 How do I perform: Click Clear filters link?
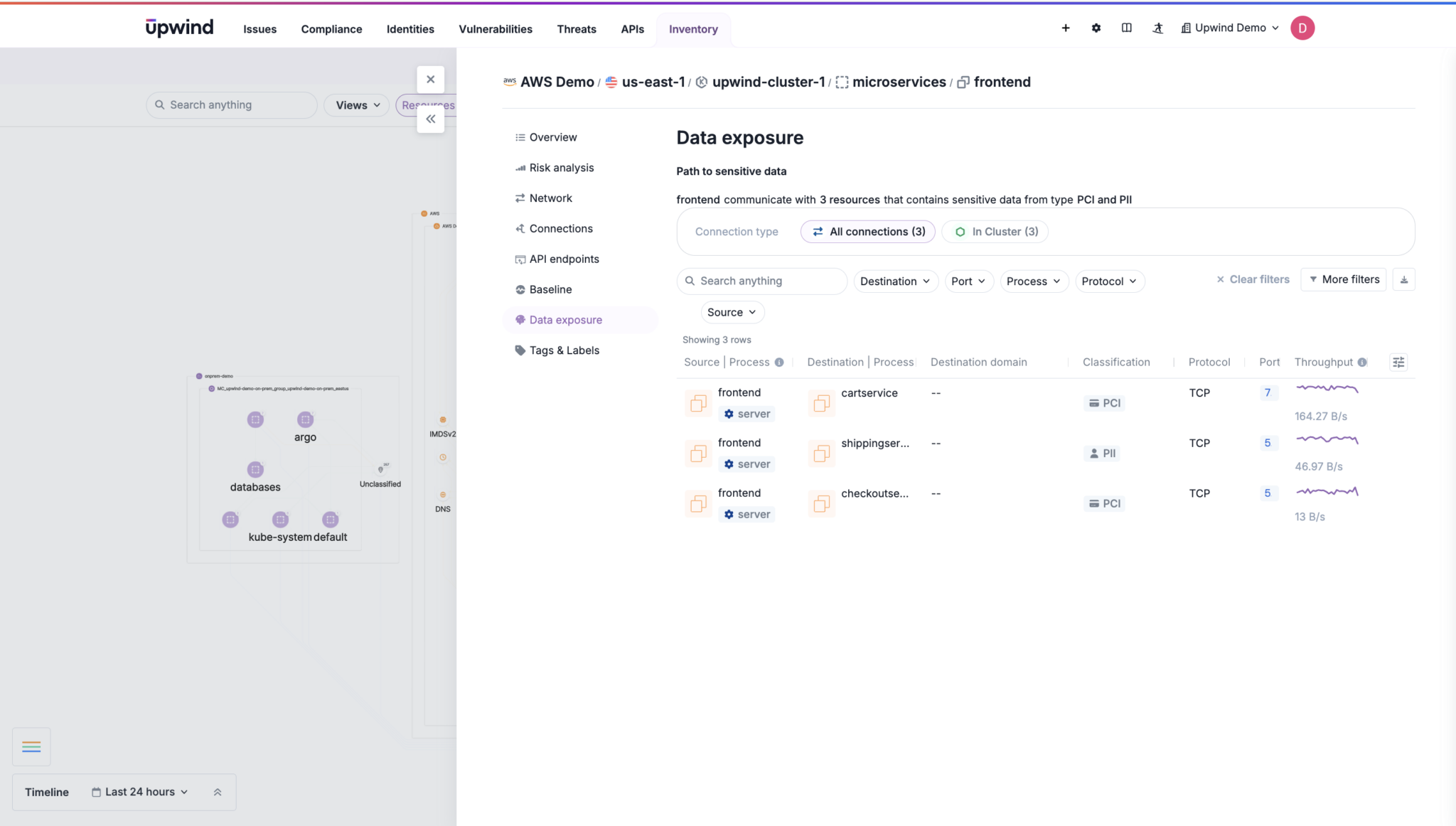click(x=1253, y=279)
